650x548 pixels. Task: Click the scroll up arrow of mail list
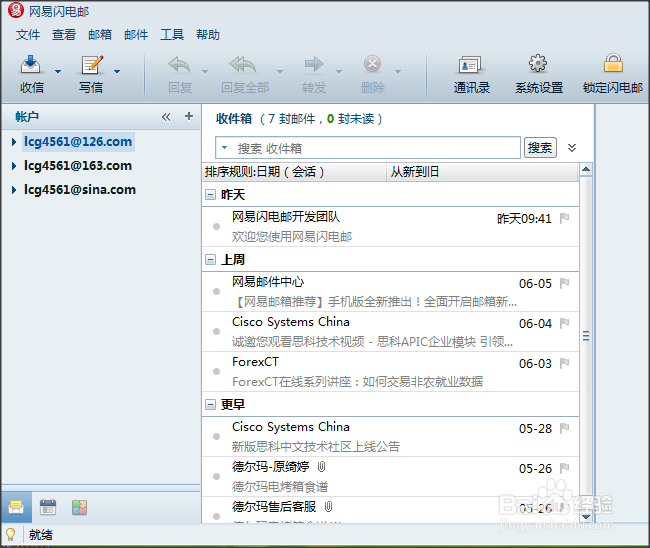click(x=586, y=169)
